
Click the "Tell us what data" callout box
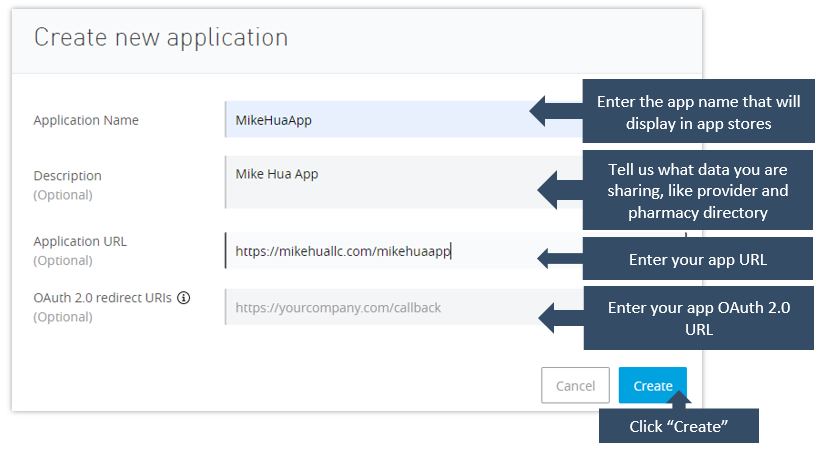point(698,190)
